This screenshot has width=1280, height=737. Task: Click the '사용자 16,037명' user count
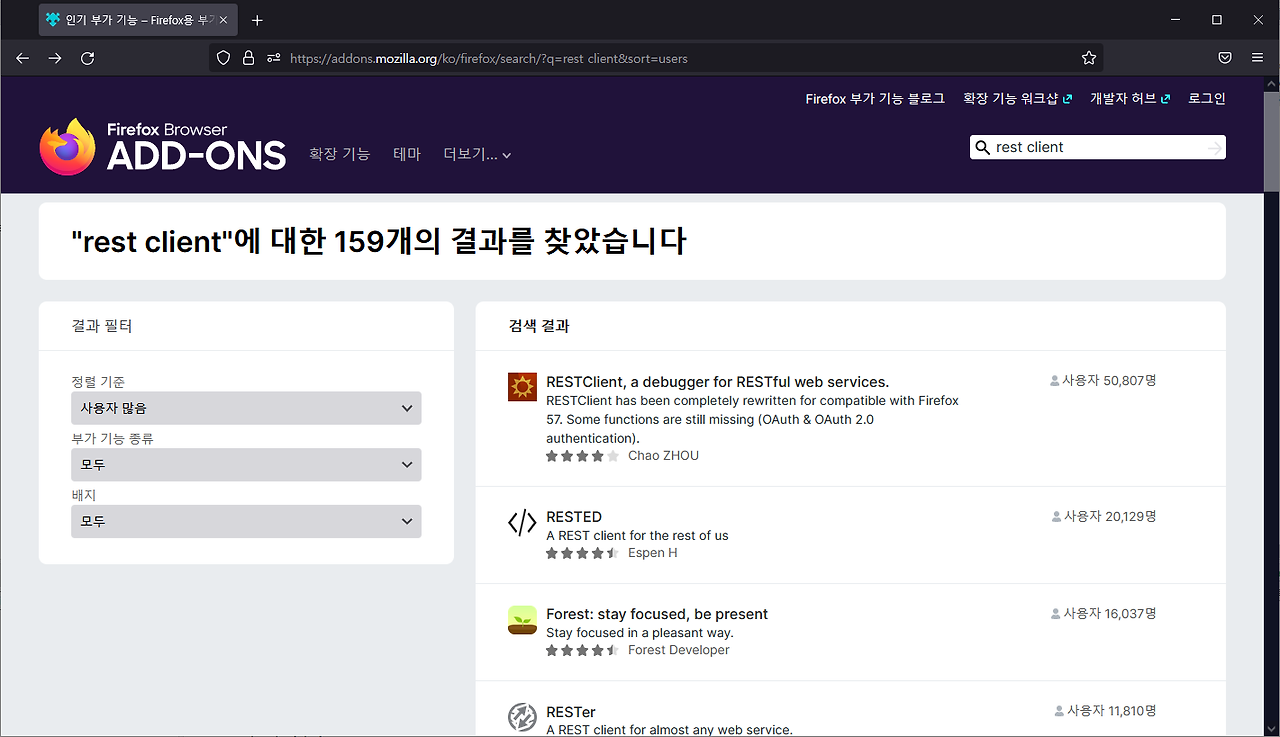pyautogui.click(x=1104, y=613)
